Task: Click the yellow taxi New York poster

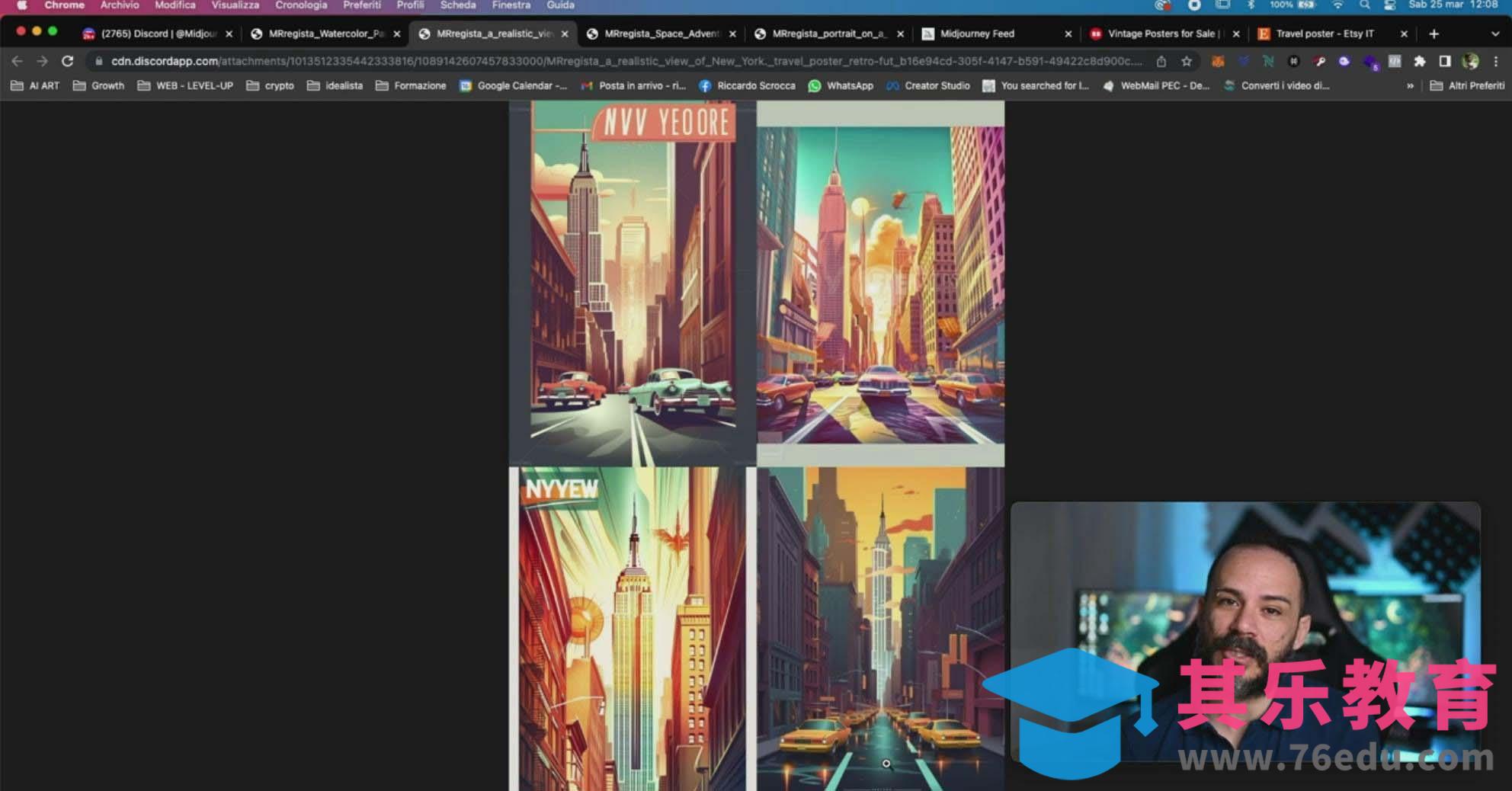Action: click(880, 629)
